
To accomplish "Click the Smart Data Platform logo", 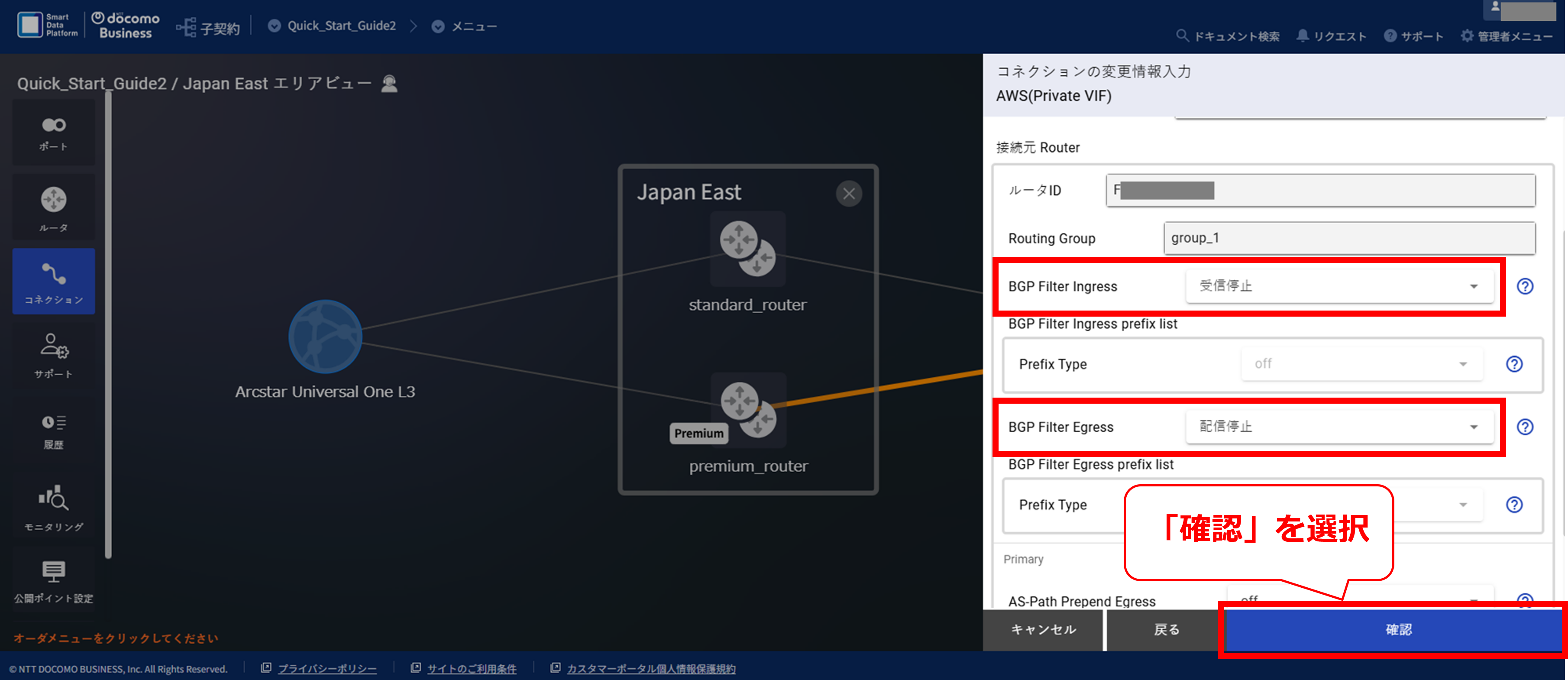I will (48, 25).
